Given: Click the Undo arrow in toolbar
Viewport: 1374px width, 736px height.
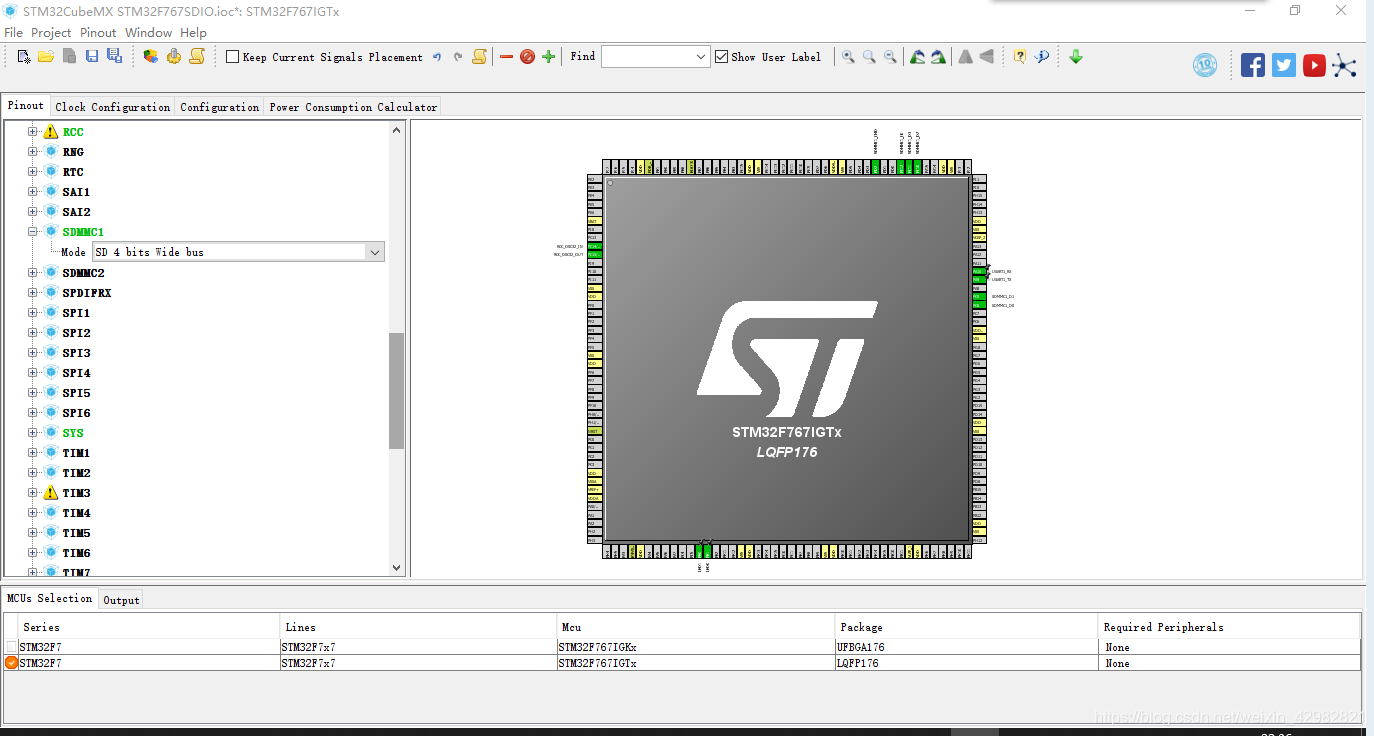Looking at the screenshot, I should tap(437, 57).
